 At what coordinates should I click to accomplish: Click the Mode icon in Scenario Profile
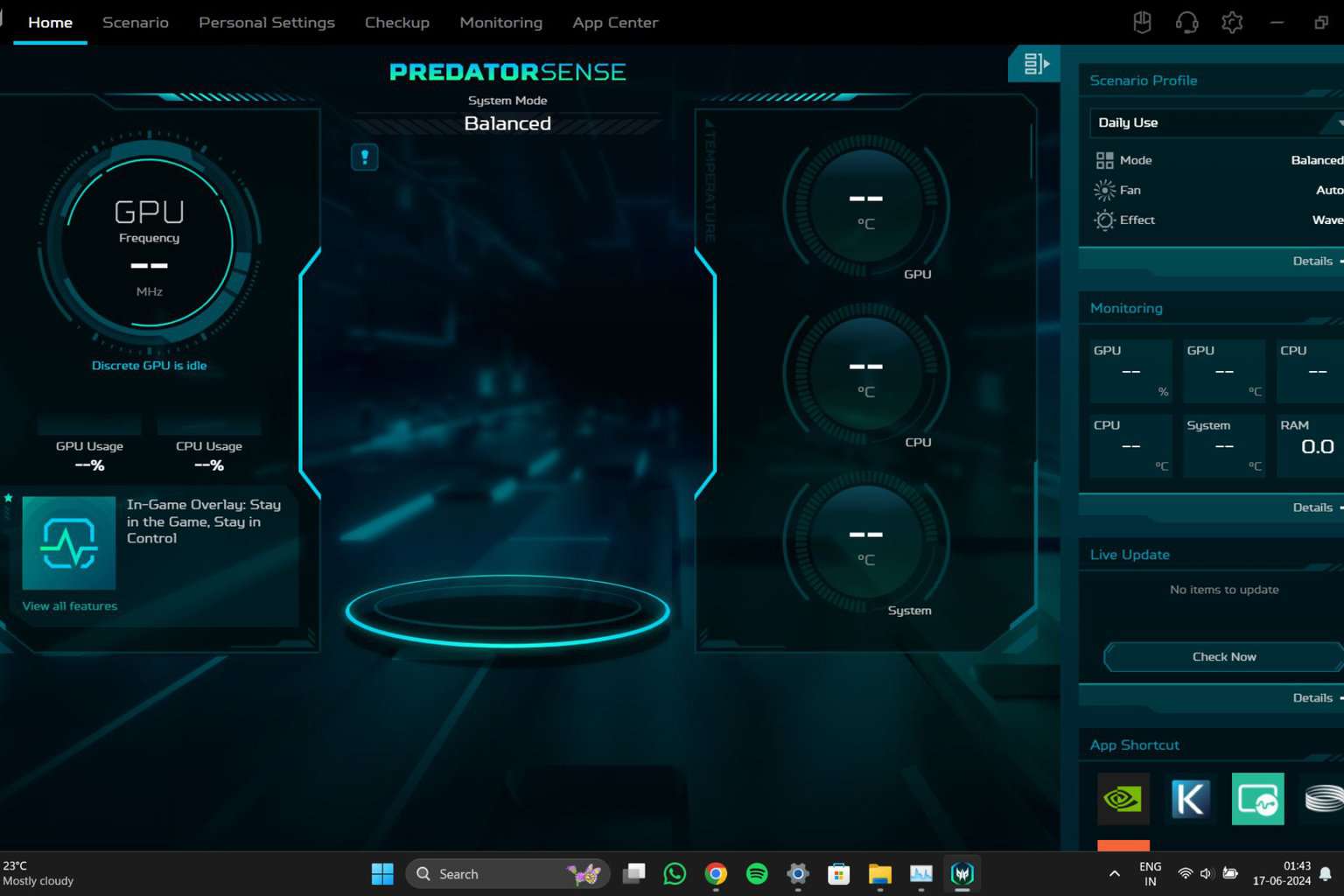coord(1104,160)
